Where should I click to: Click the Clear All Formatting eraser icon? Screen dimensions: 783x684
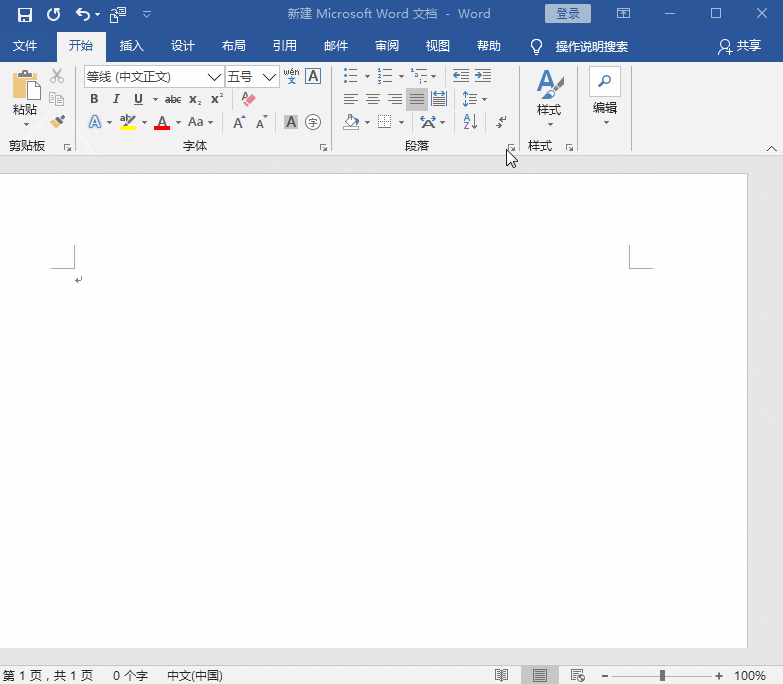tap(249, 99)
